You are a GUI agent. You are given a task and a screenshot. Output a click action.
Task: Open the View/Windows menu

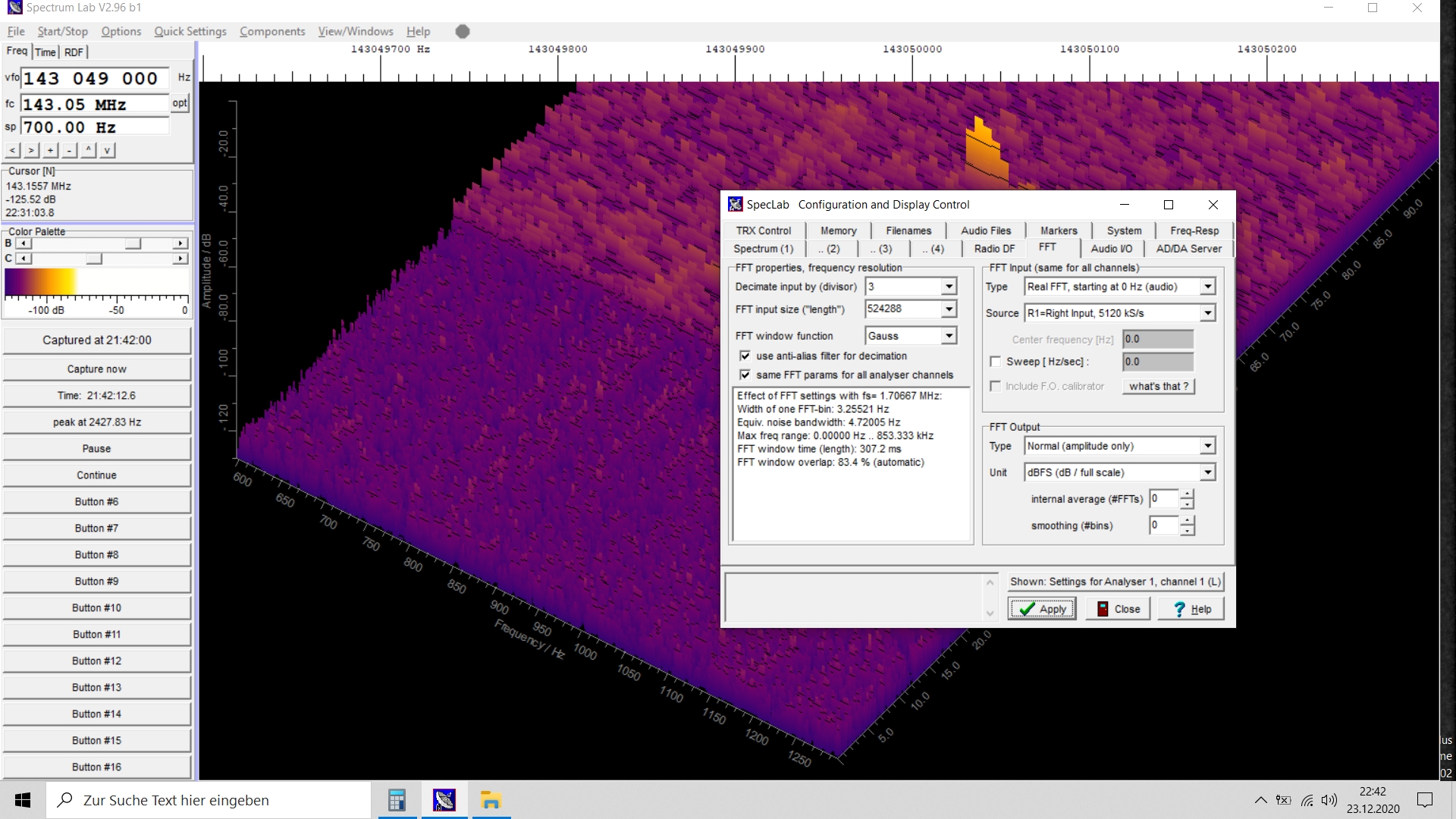click(356, 31)
